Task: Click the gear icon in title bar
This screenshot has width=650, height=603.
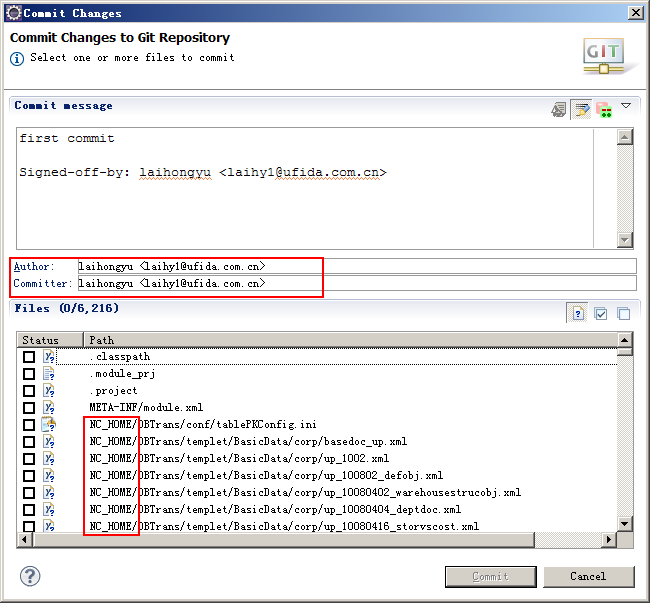Action: [x=14, y=13]
